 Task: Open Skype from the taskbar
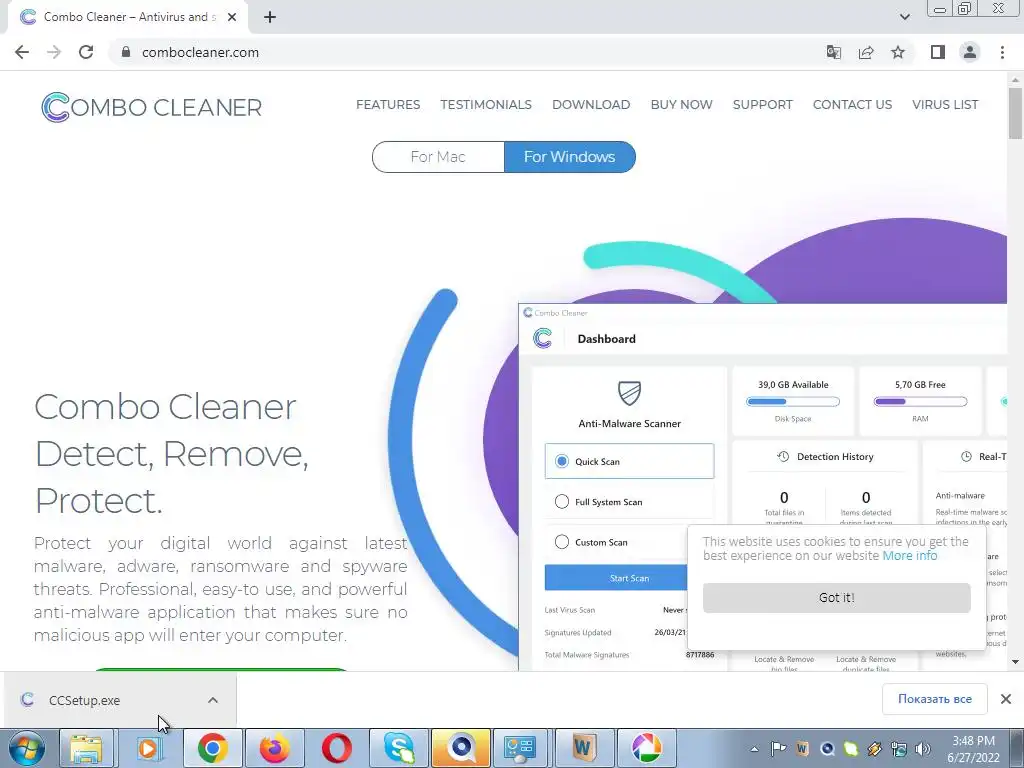[x=399, y=748]
